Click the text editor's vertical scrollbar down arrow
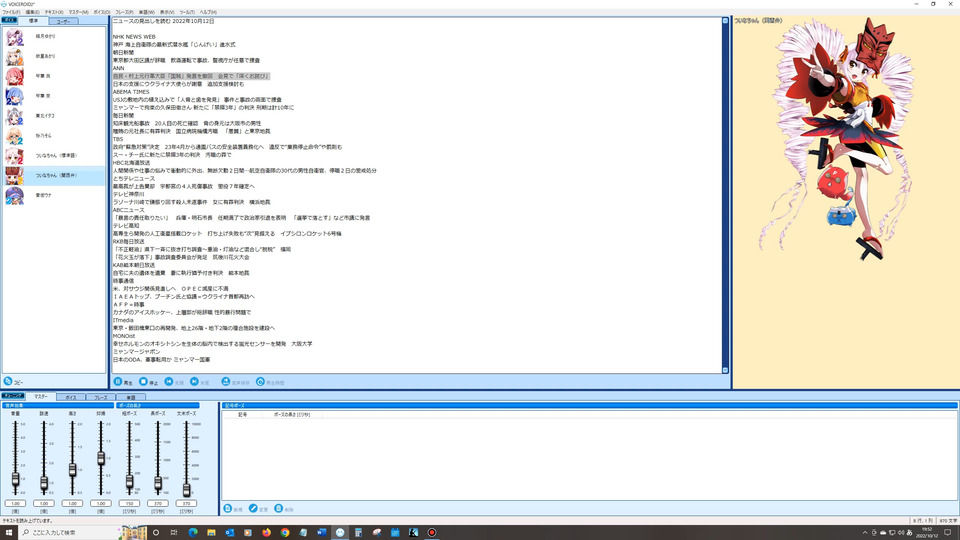The height and width of the screenshot is (540, 960). 726,370
